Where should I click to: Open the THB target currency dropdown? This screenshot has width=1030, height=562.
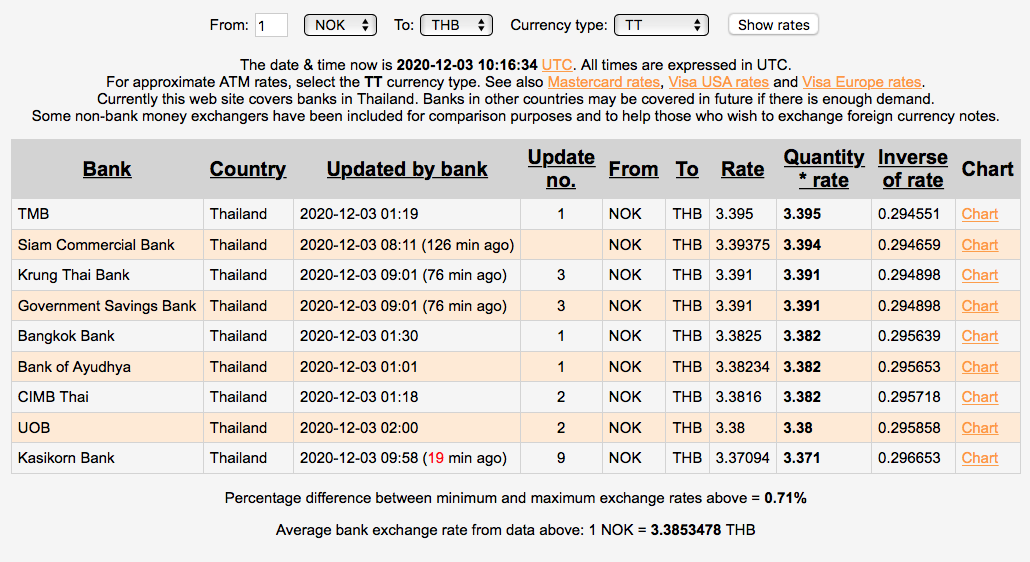click(x=457, y=25)
